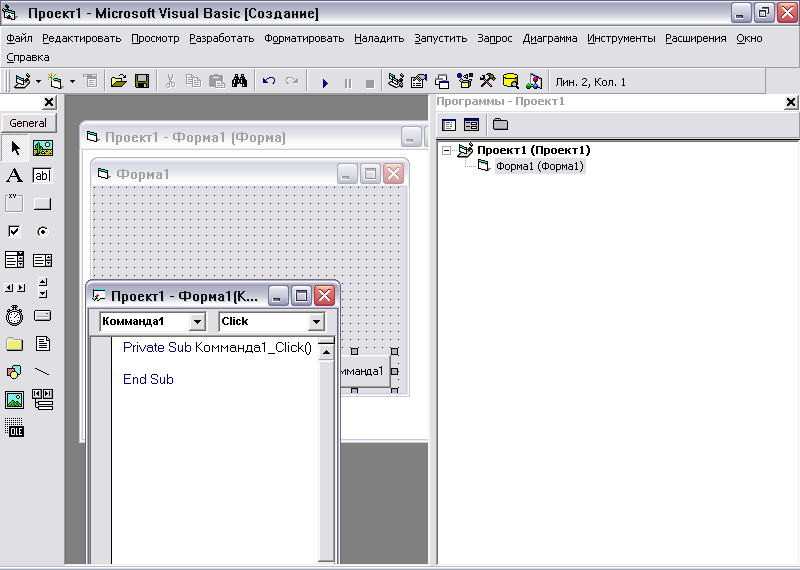Select the ComboBox control tool
Image resolution: width=800 pixels, height=570 pixels.
14,260
